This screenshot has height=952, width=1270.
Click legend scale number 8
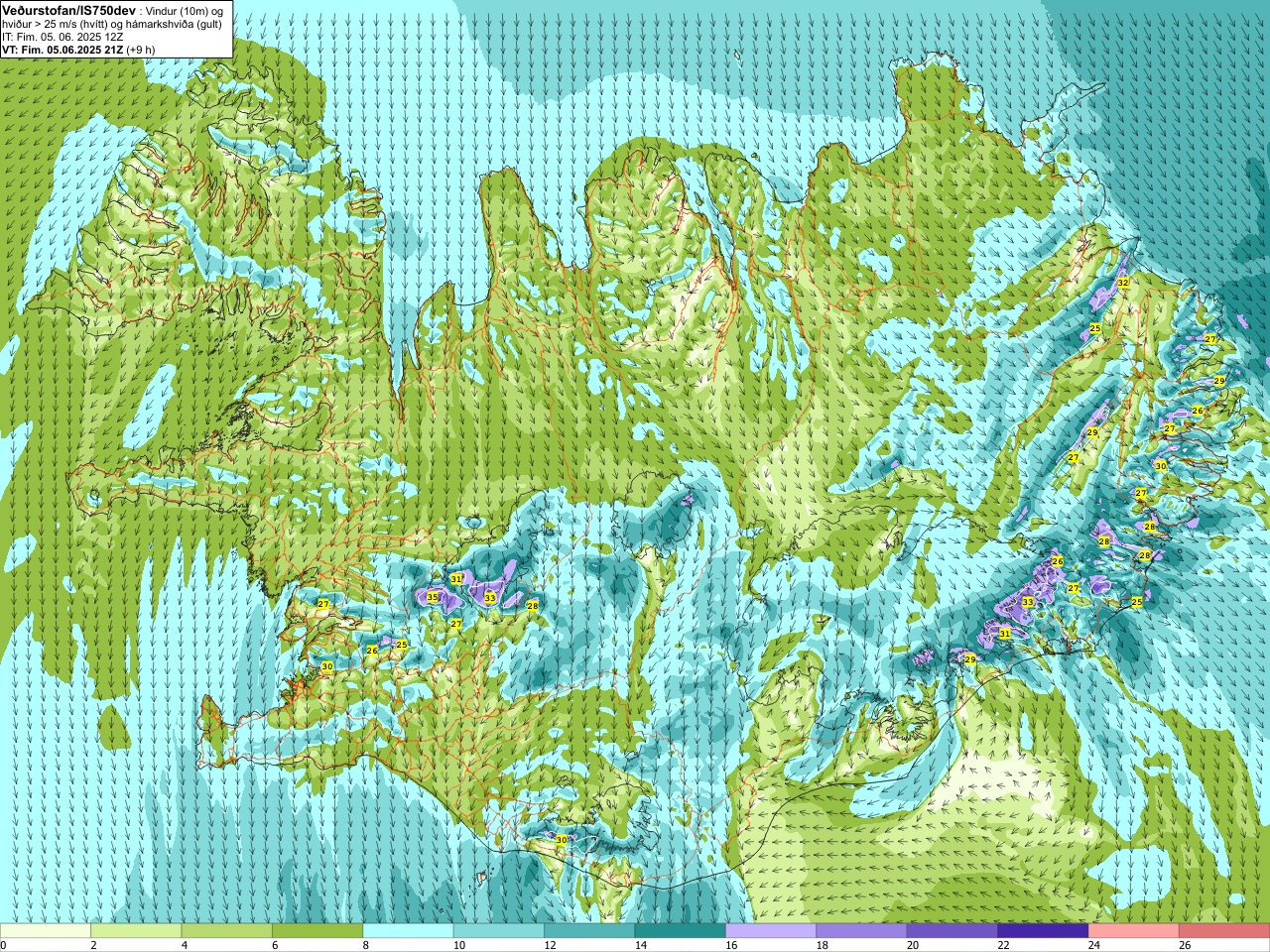tap(365, 945)
